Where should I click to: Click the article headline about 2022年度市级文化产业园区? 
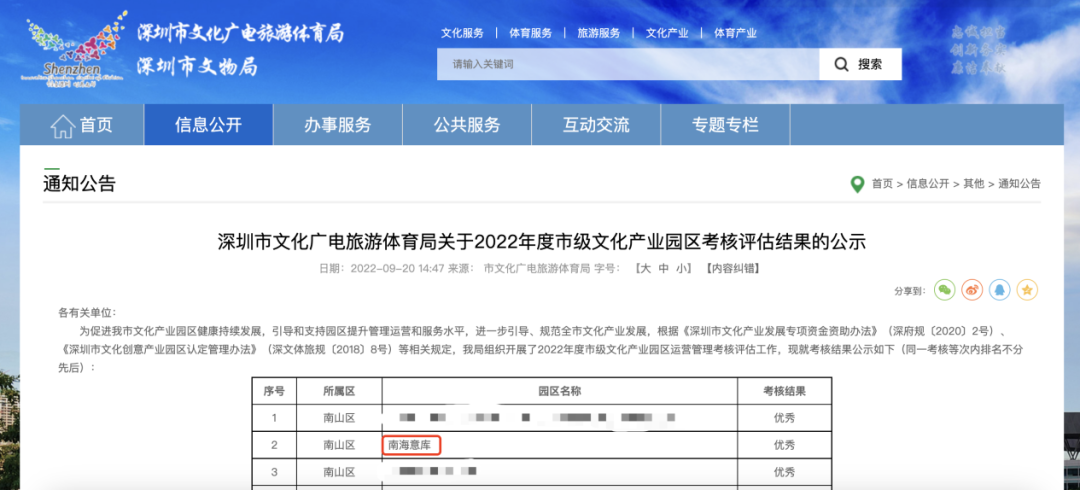click(541, 242)
